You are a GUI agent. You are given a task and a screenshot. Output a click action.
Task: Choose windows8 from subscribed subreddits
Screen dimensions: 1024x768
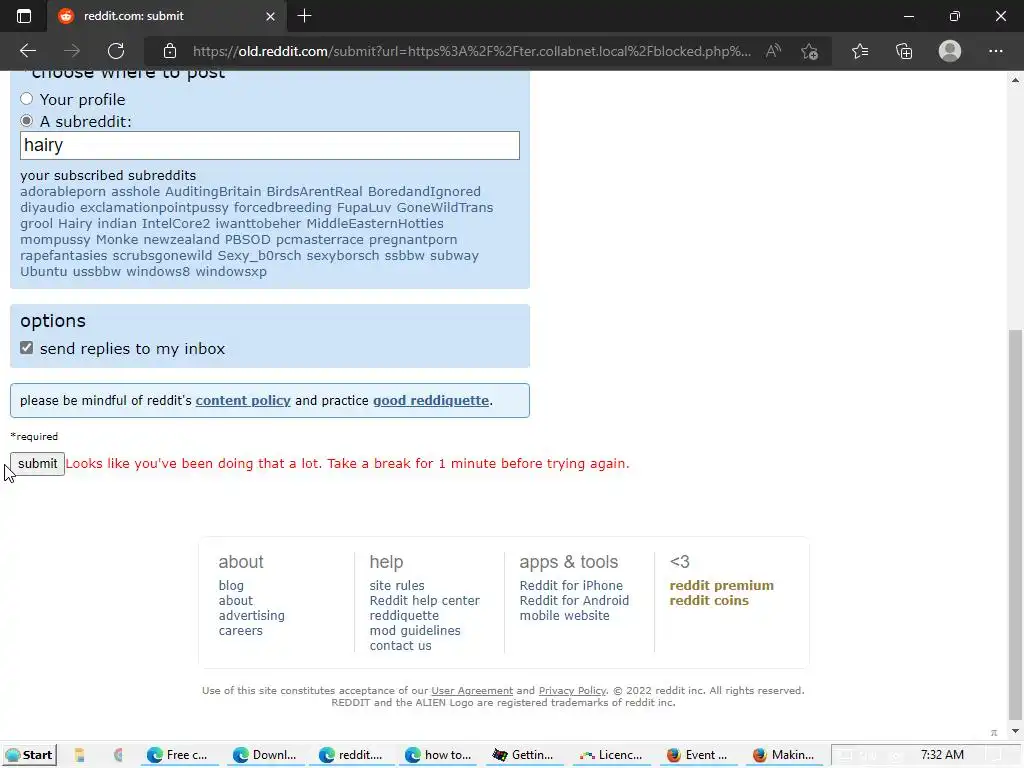point(158,272)
